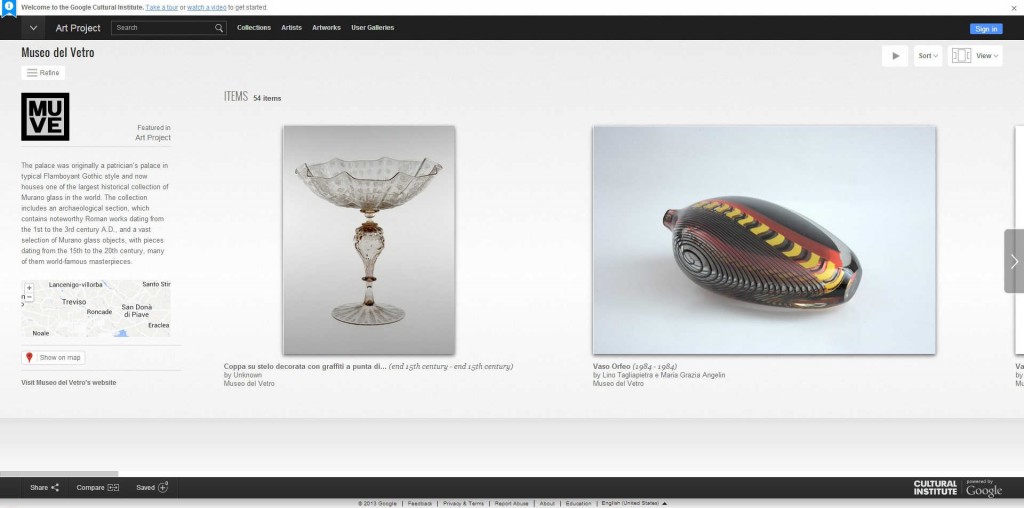Zoom out on the map
Viewport: 1024px width, 508px height.
click(29, 297)
